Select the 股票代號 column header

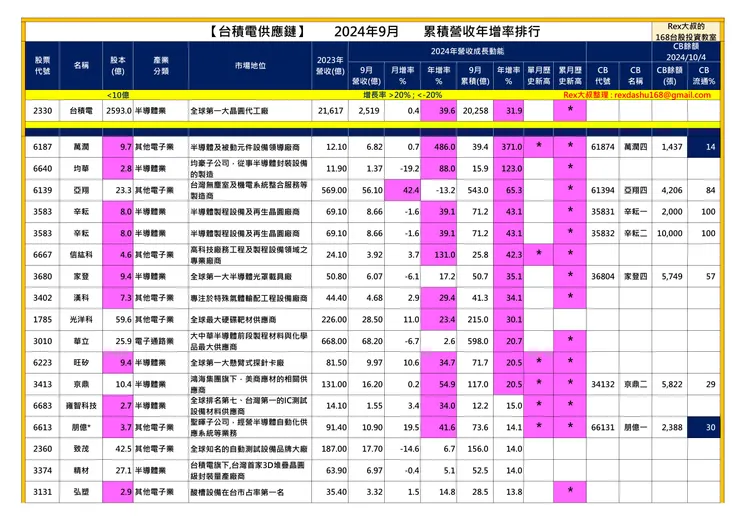point(42,66)
